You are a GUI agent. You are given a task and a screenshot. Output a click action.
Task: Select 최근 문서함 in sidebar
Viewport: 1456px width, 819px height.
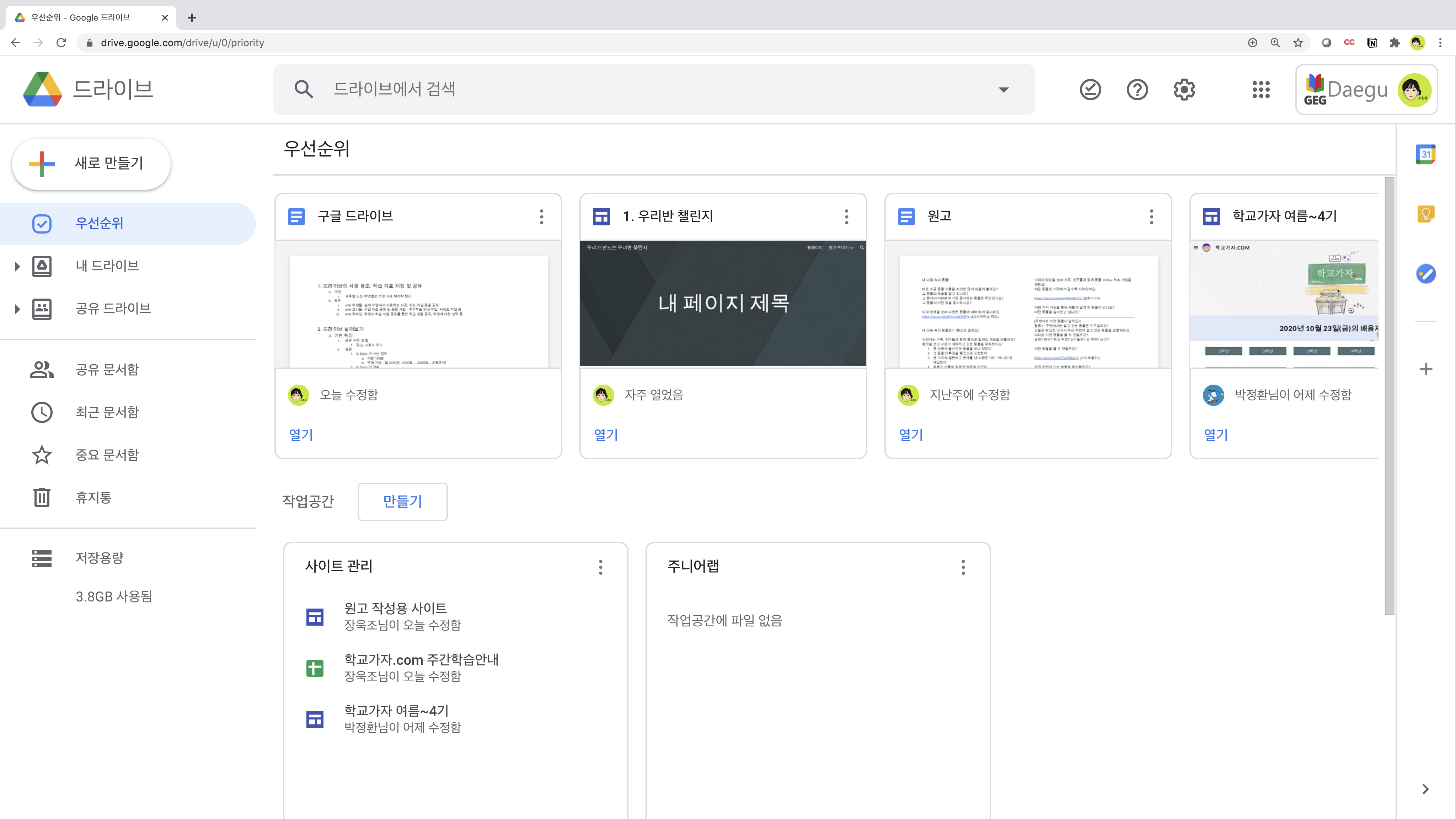point(107,412)
